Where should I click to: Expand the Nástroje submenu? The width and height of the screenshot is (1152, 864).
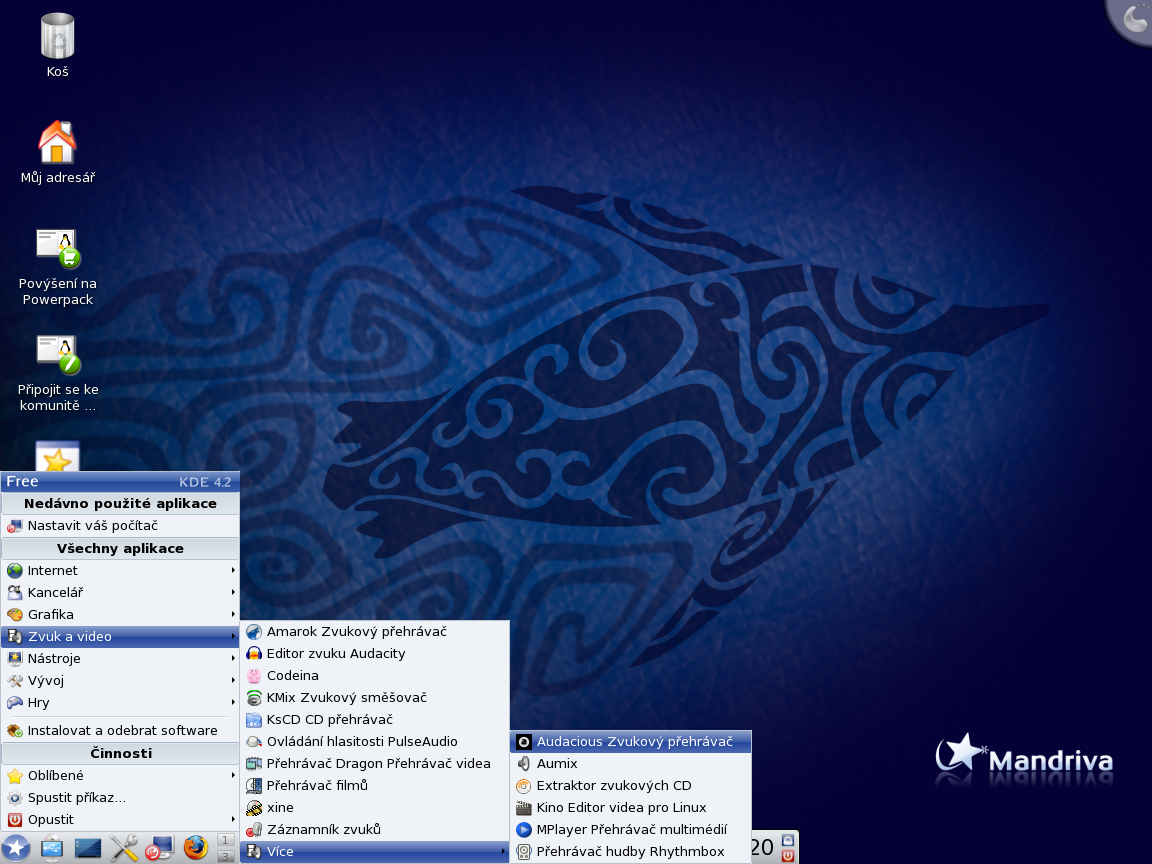[x=120, y=659]
